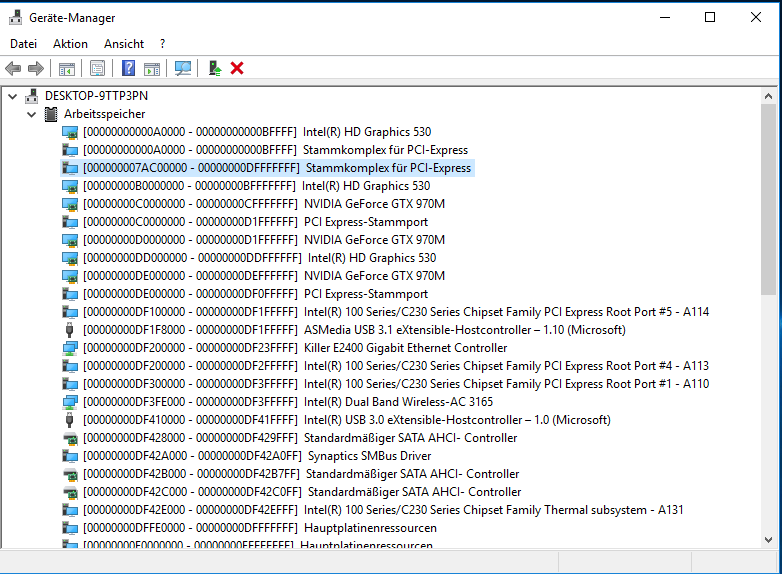Select SATA AHCI Controller at DF42C000
This screenshot has height=574, width=782.
click(x=302, y=492)
